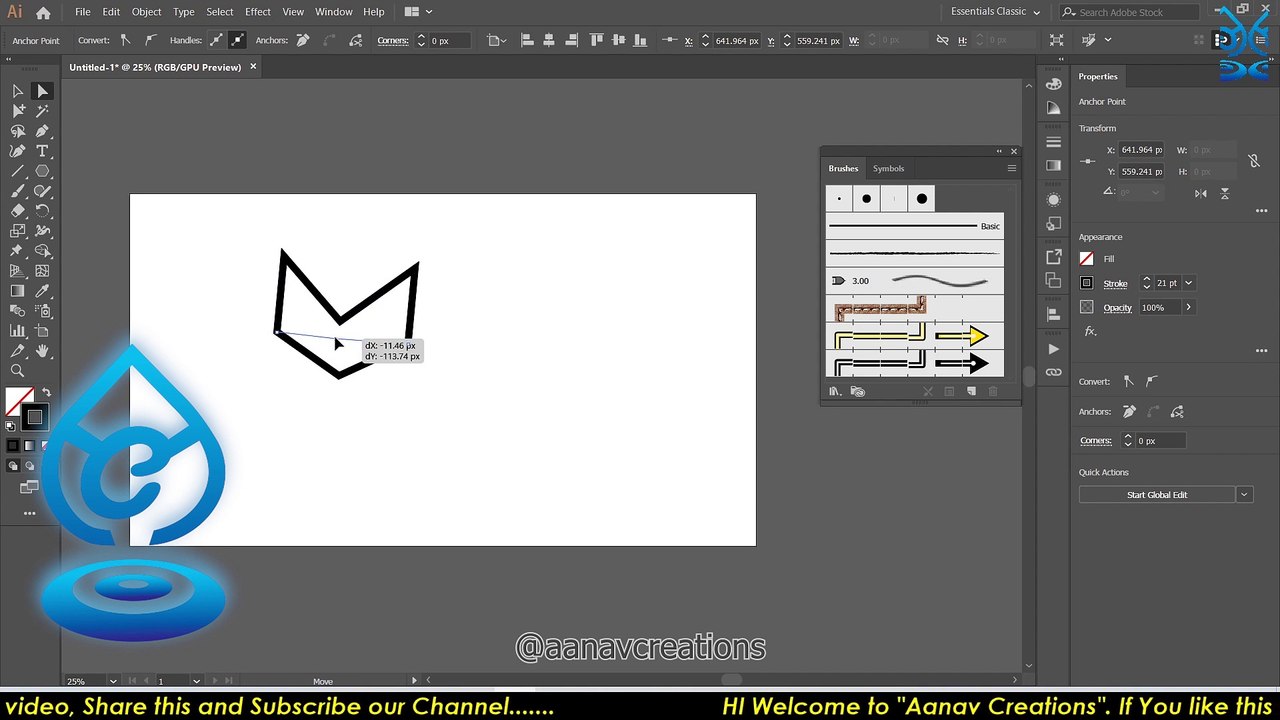Select the Polygon shape tool
Viewport: 1280px width, 720px height.
tap(42, 171)
